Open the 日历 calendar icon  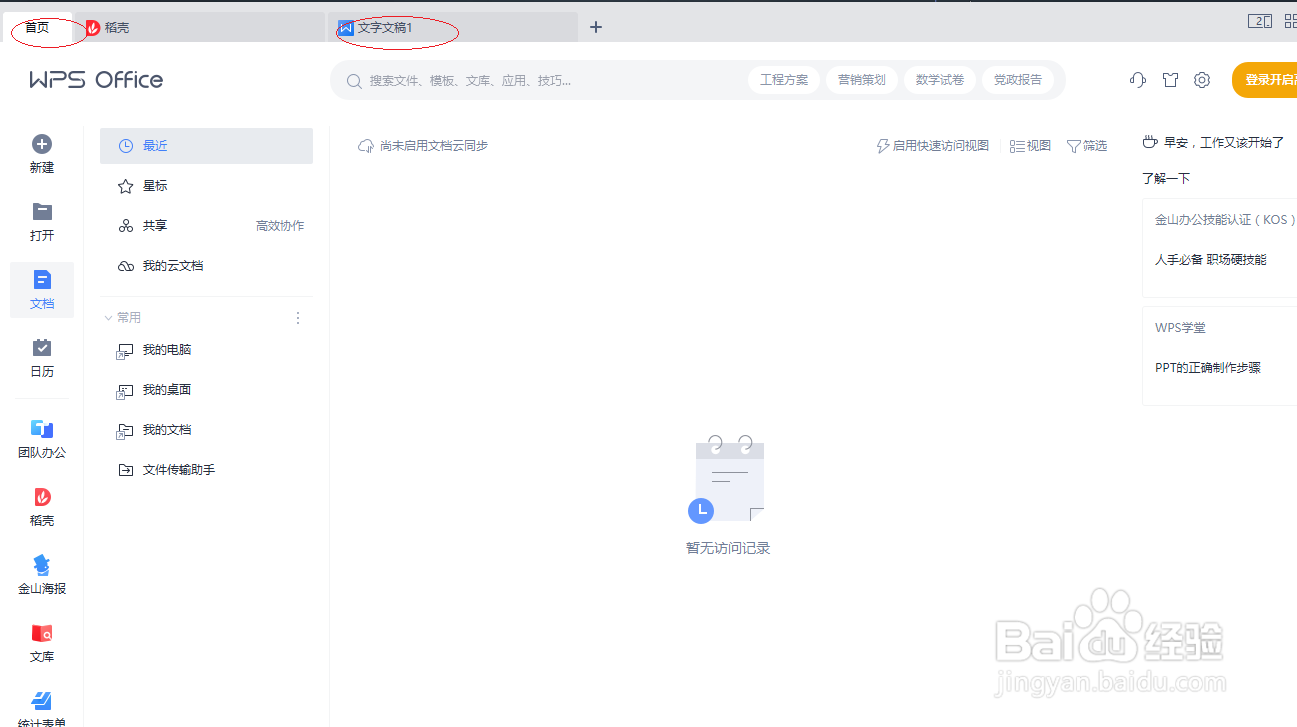click(x=42, y=347)
